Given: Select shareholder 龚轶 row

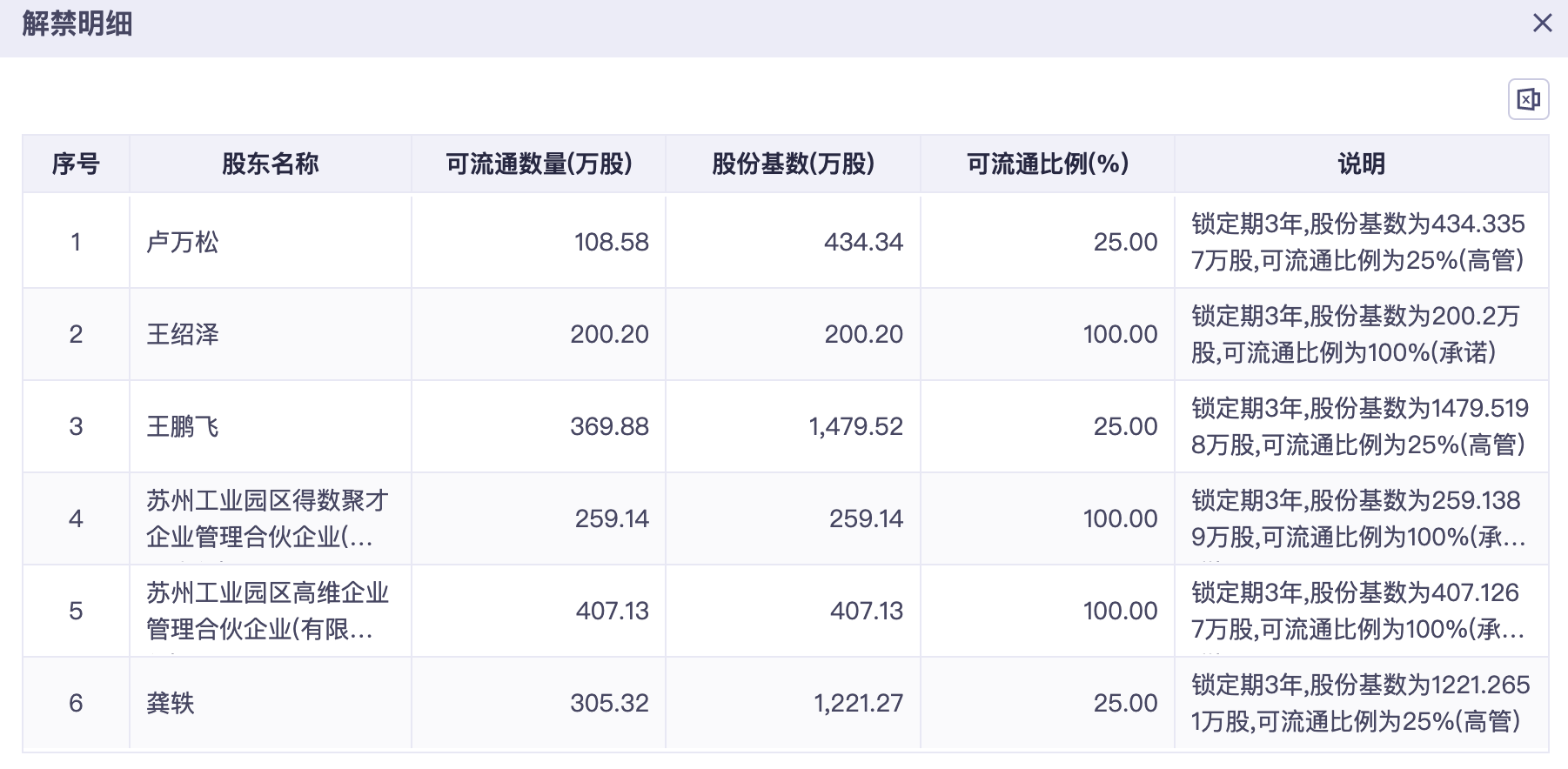Looking at the screenshot, I should [171, 703].
